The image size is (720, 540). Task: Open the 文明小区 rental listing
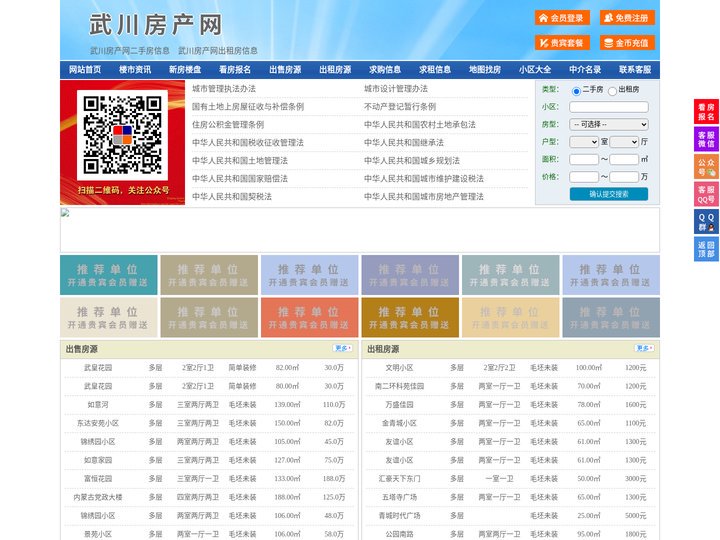[x=399, y=368]
